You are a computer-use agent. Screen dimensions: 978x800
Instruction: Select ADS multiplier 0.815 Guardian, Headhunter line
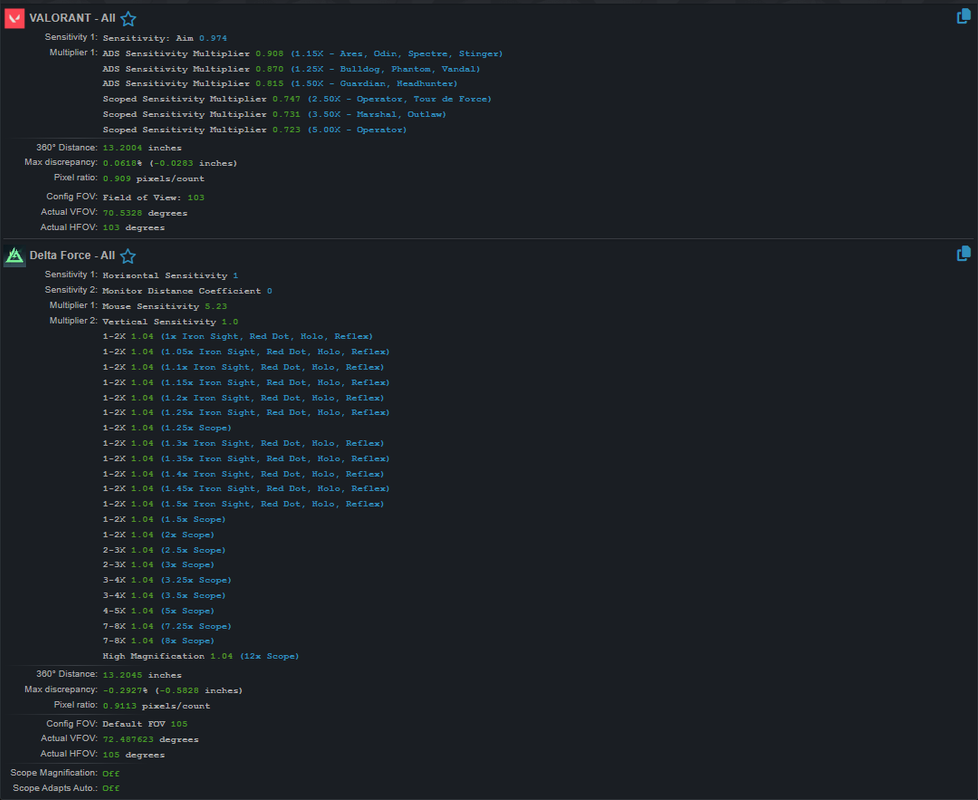pyautogui.click(x=280, y=84)
